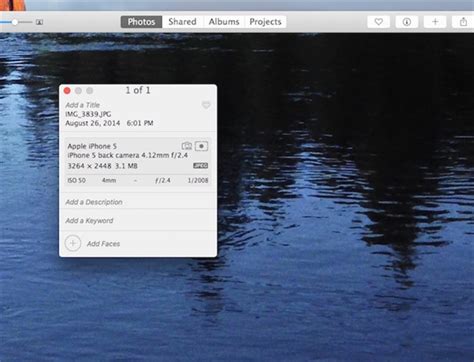
Task: Click the camera icon in Info panel
Action: pyautogui.click(x=187, y=146)
